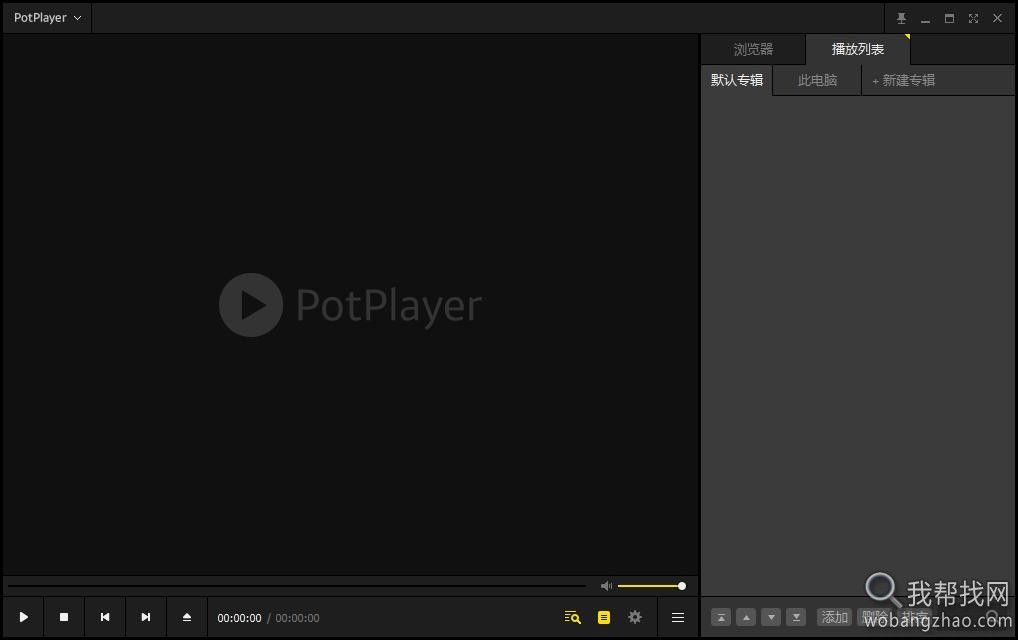Screen dimensions: 1018x640
Task: Open a file with the eject icon
Action: [x=186, y=617]
